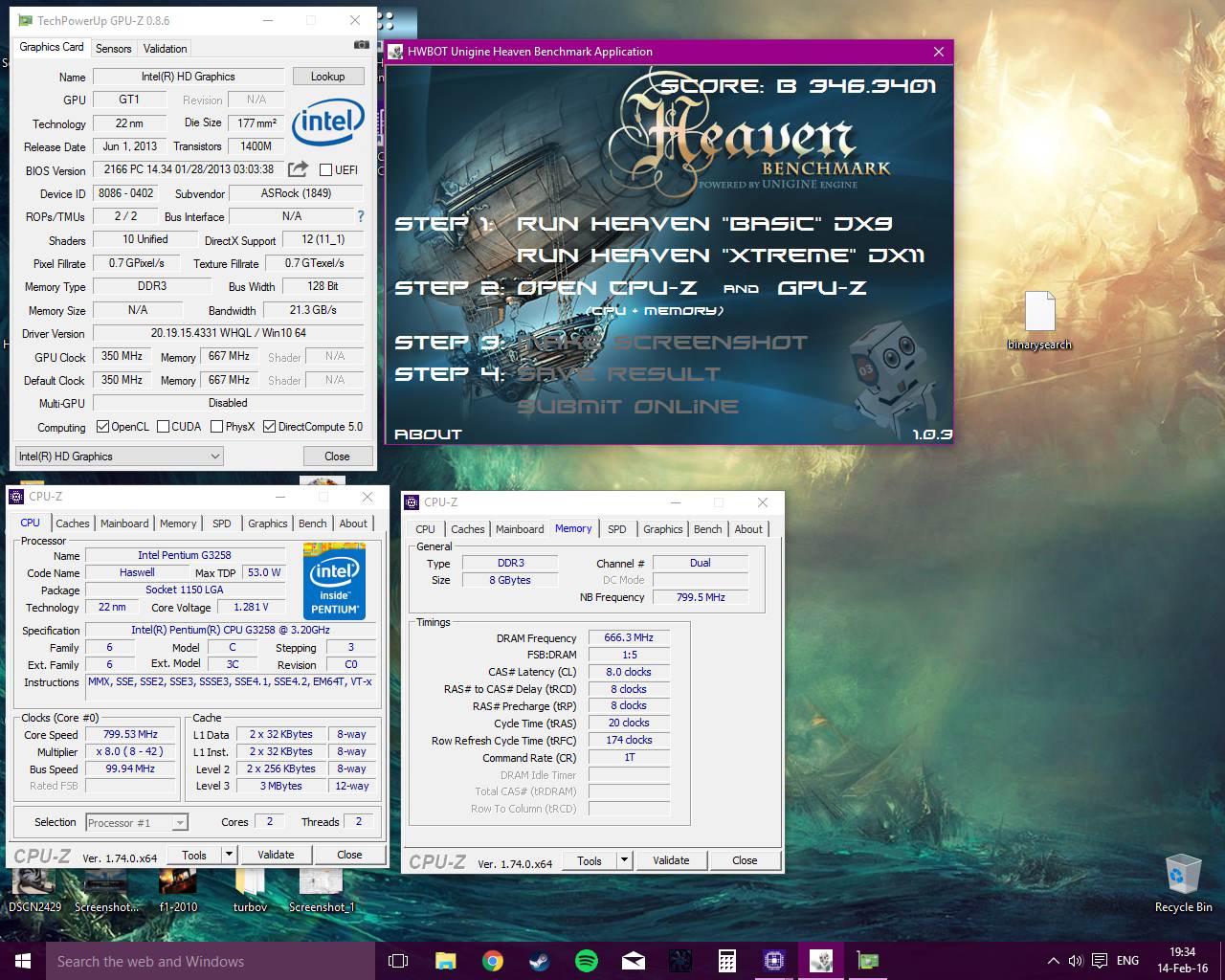Select the turbov folder on desktop
The width and height of the screenshot is (1225, 980).
[250, 890]
